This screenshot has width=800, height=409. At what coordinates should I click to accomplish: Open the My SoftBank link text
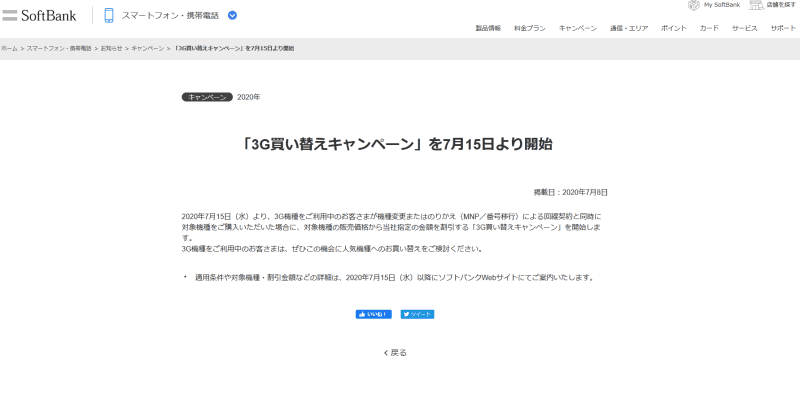click(722, 5)
